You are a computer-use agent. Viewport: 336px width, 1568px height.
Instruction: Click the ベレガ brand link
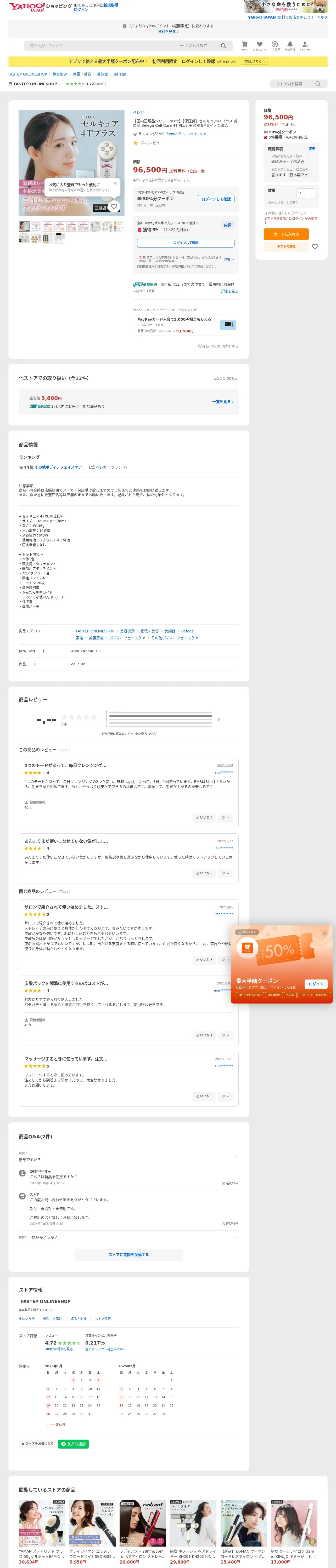tap(138, 113)
